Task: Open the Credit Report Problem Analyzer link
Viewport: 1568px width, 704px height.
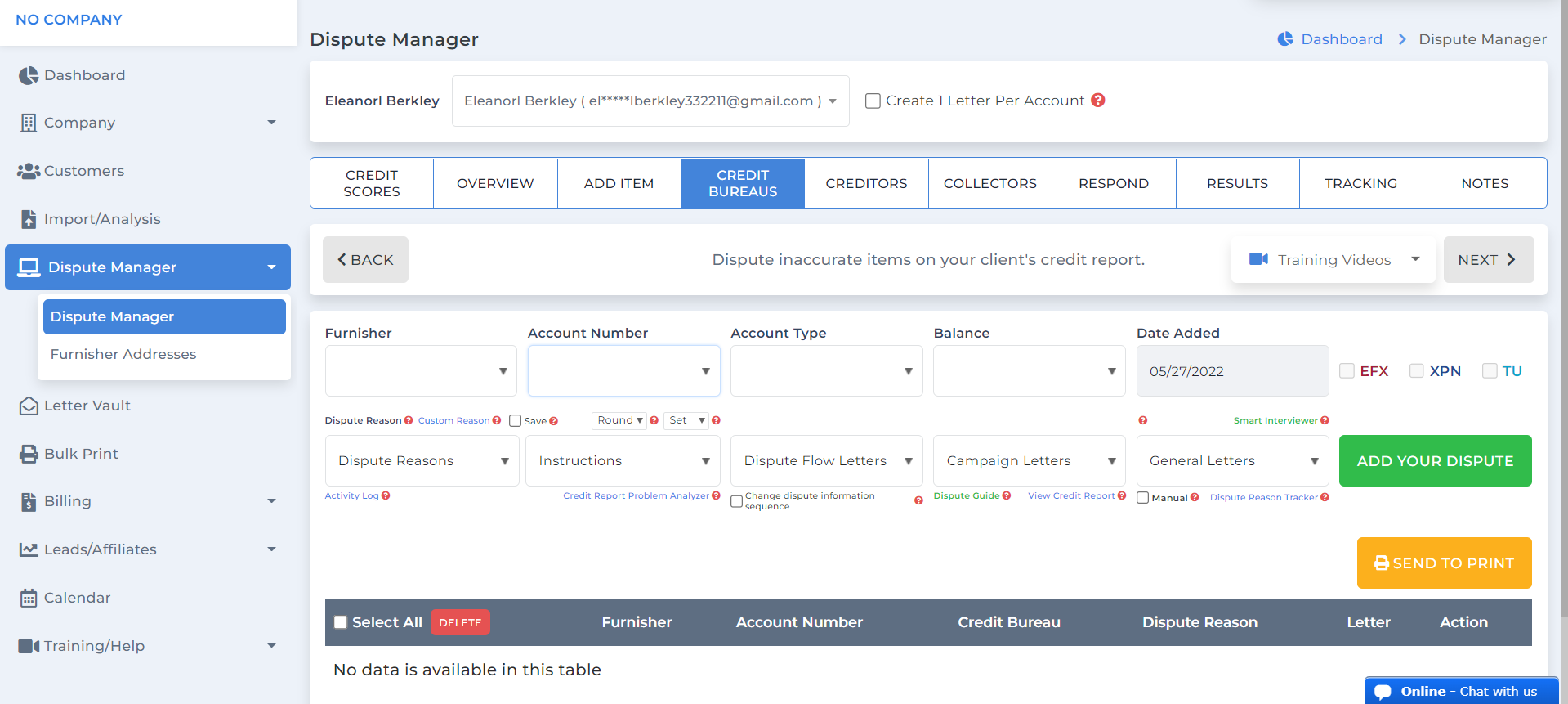Action: (x=636, y=495)
